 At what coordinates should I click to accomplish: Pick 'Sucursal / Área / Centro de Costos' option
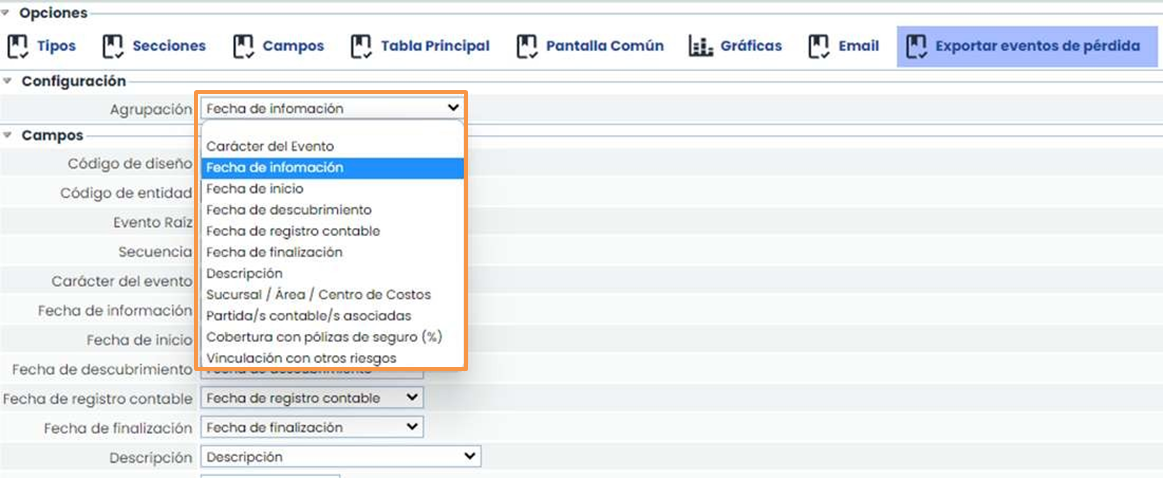[x=318, y=294]
